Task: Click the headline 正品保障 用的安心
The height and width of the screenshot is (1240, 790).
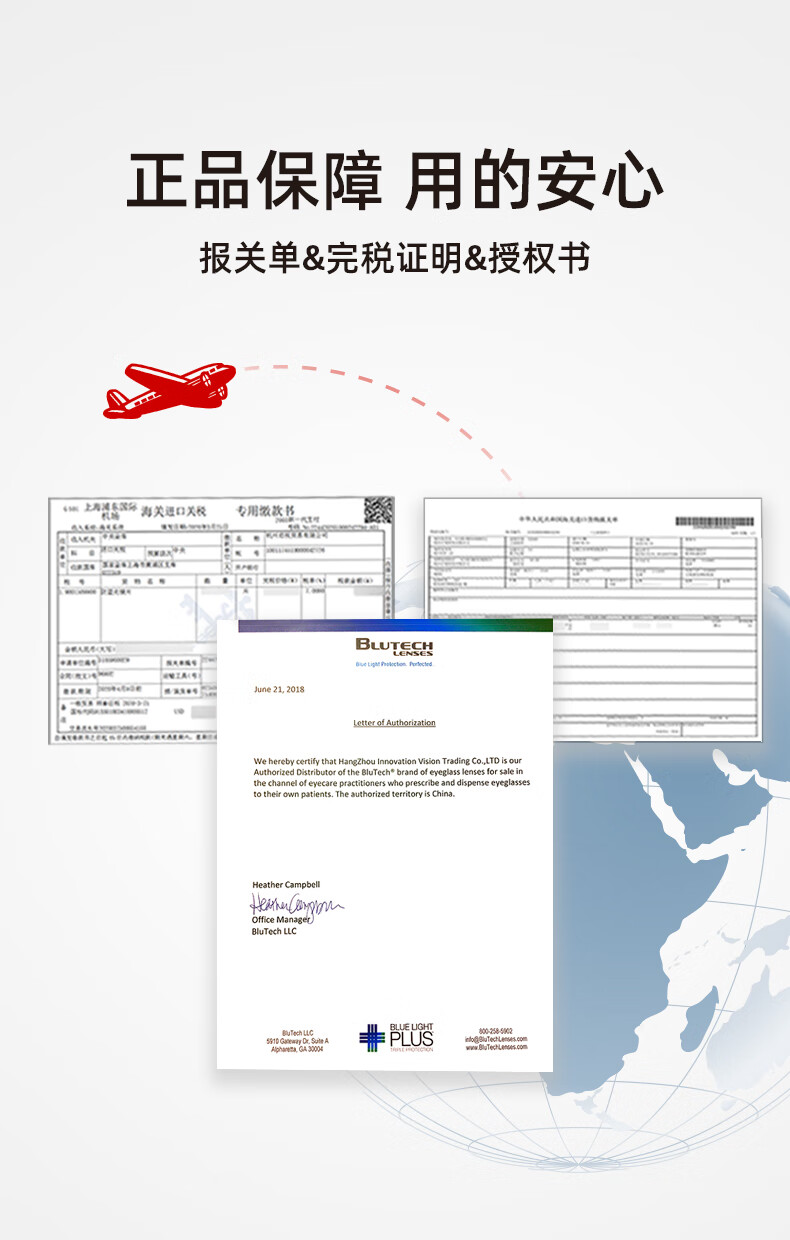Action: (395, 179)
